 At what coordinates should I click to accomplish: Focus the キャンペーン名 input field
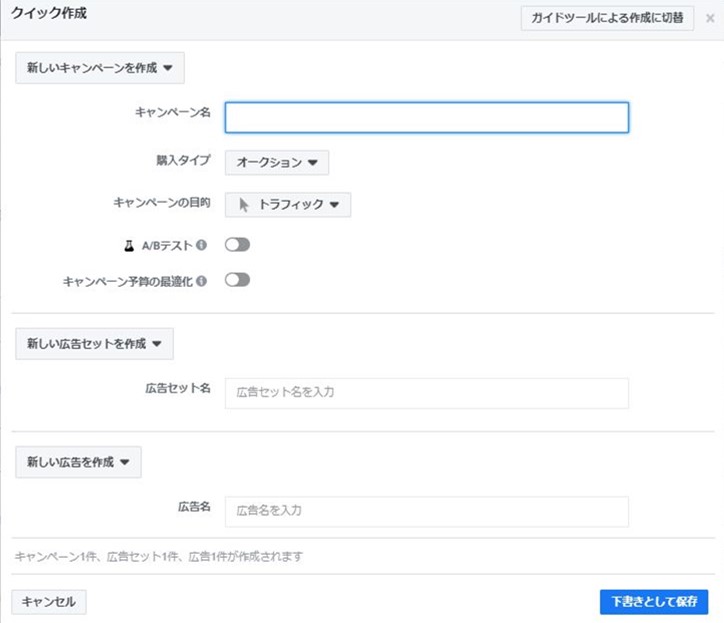click(427, 118)
